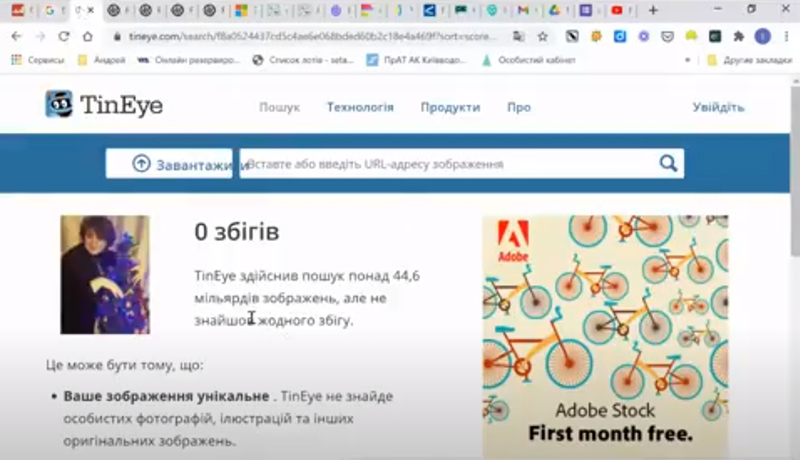The image size is (800, 460).
Task: Switch to the Google tab
Action: click(50, 10)
